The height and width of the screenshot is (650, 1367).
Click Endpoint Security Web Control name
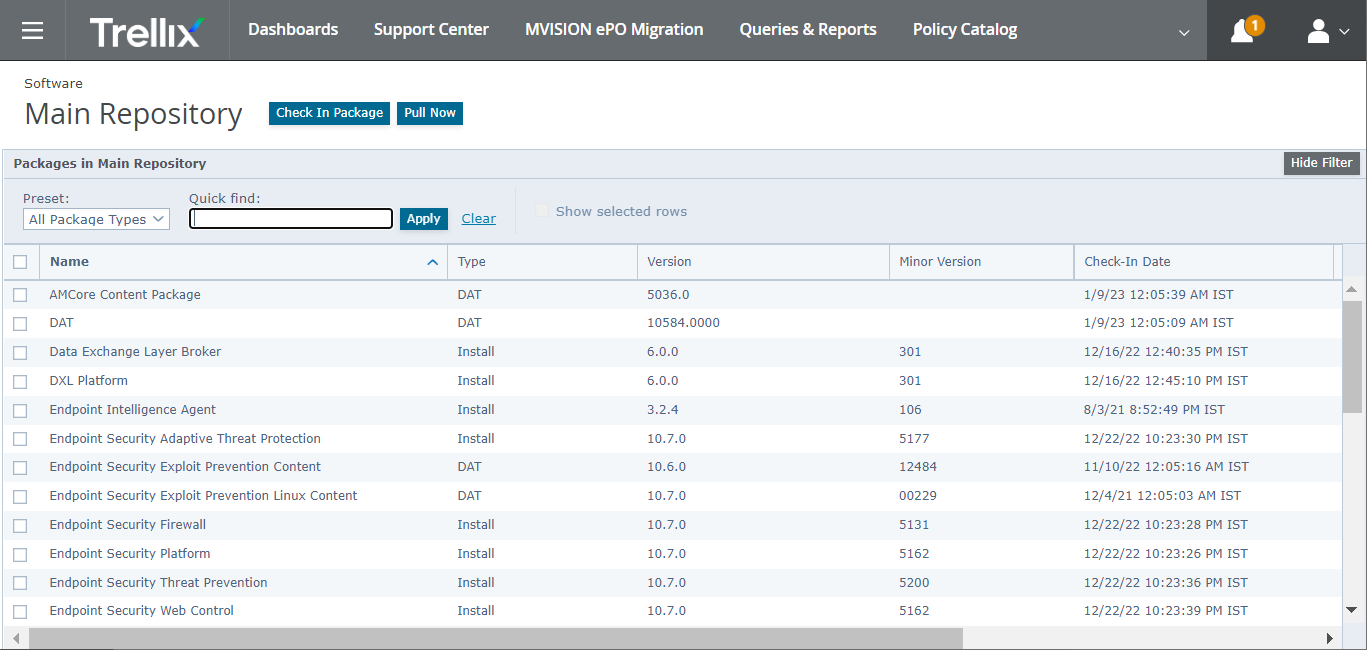point(142,611)
